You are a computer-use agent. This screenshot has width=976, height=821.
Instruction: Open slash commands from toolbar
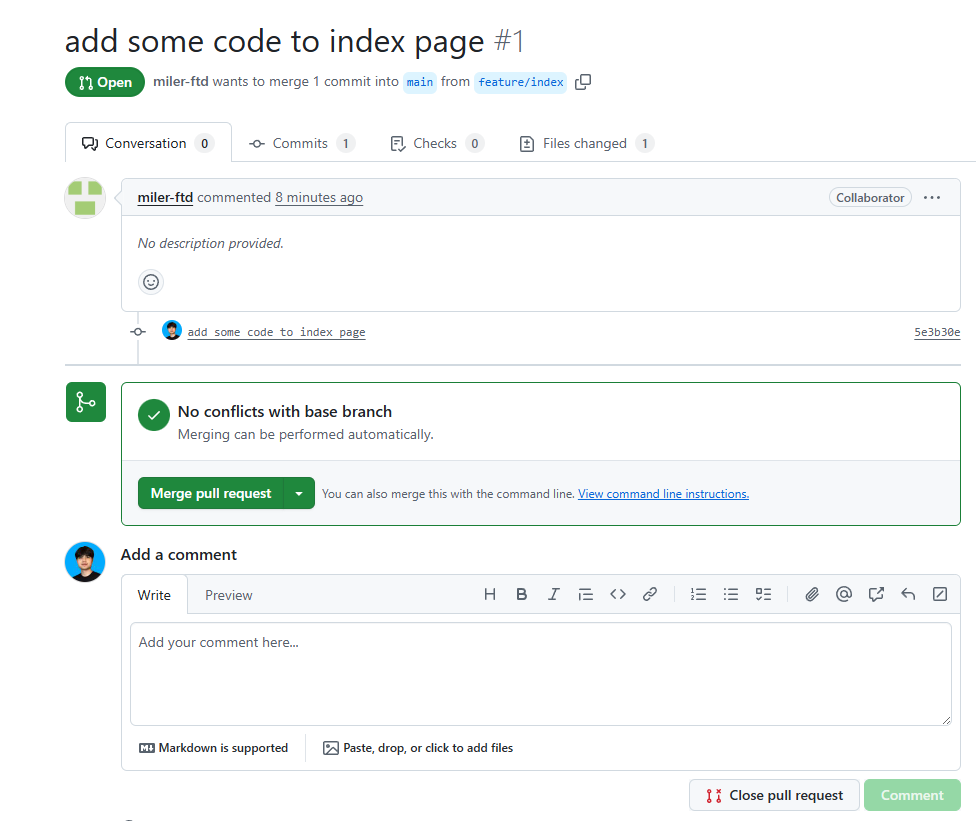[x=940, y=594]
